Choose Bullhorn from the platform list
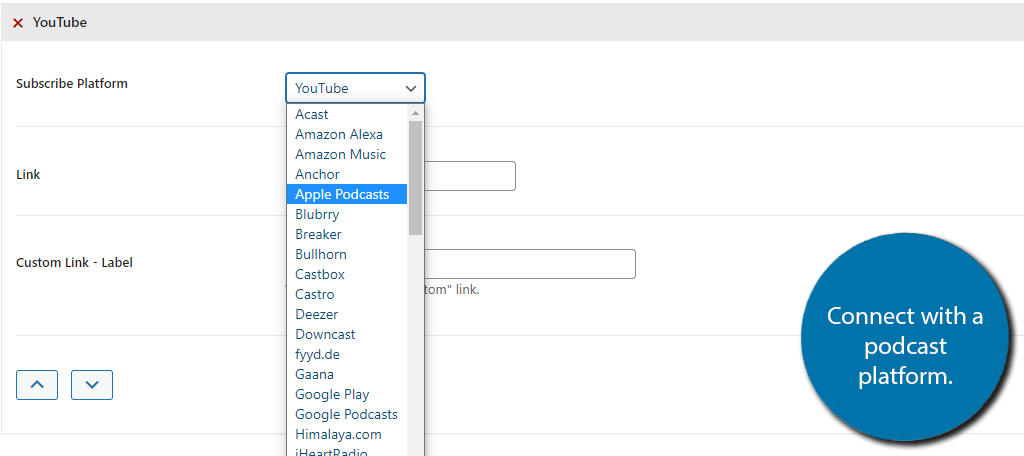The width and height of the screenshot is (1024, 456). point(347,254)
